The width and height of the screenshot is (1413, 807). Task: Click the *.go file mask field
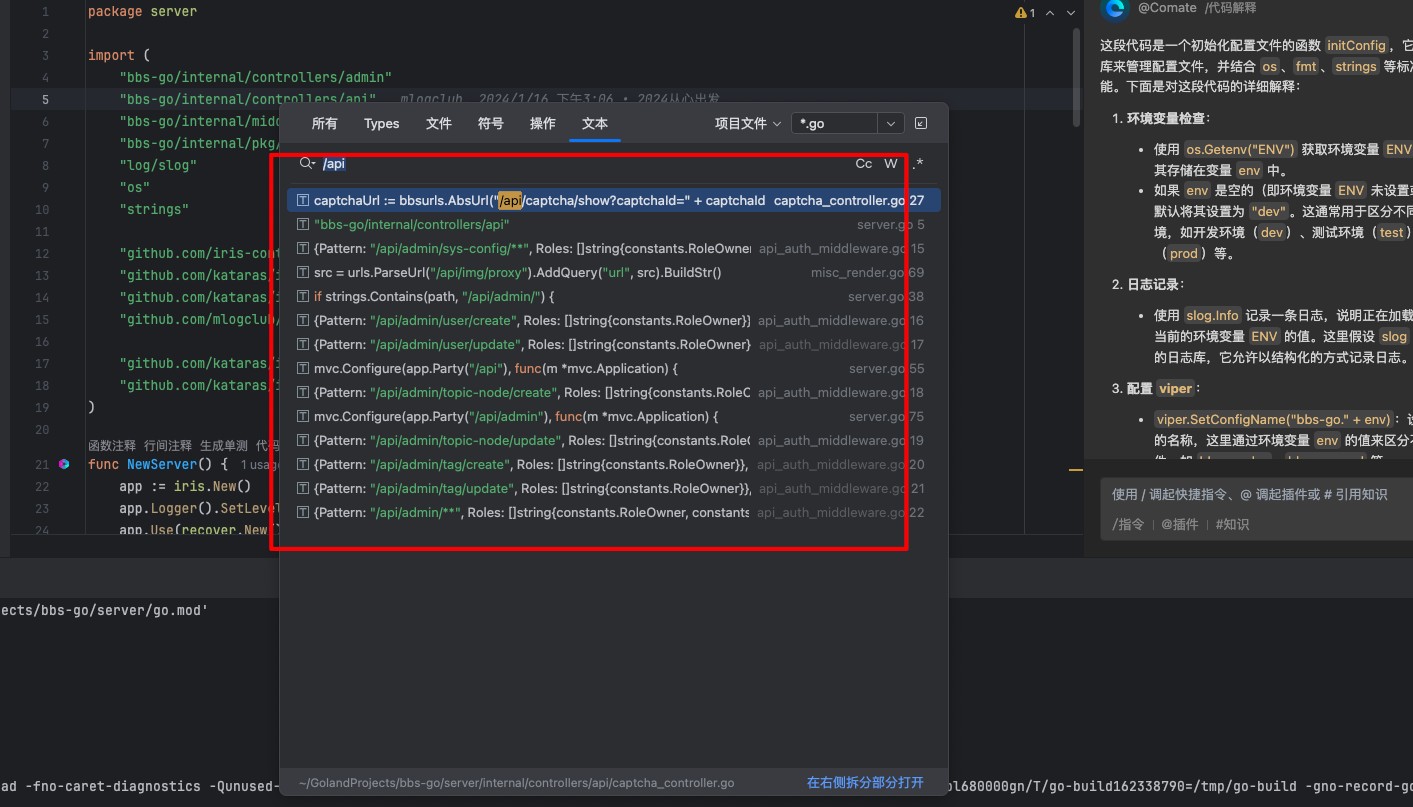point(835,123)
